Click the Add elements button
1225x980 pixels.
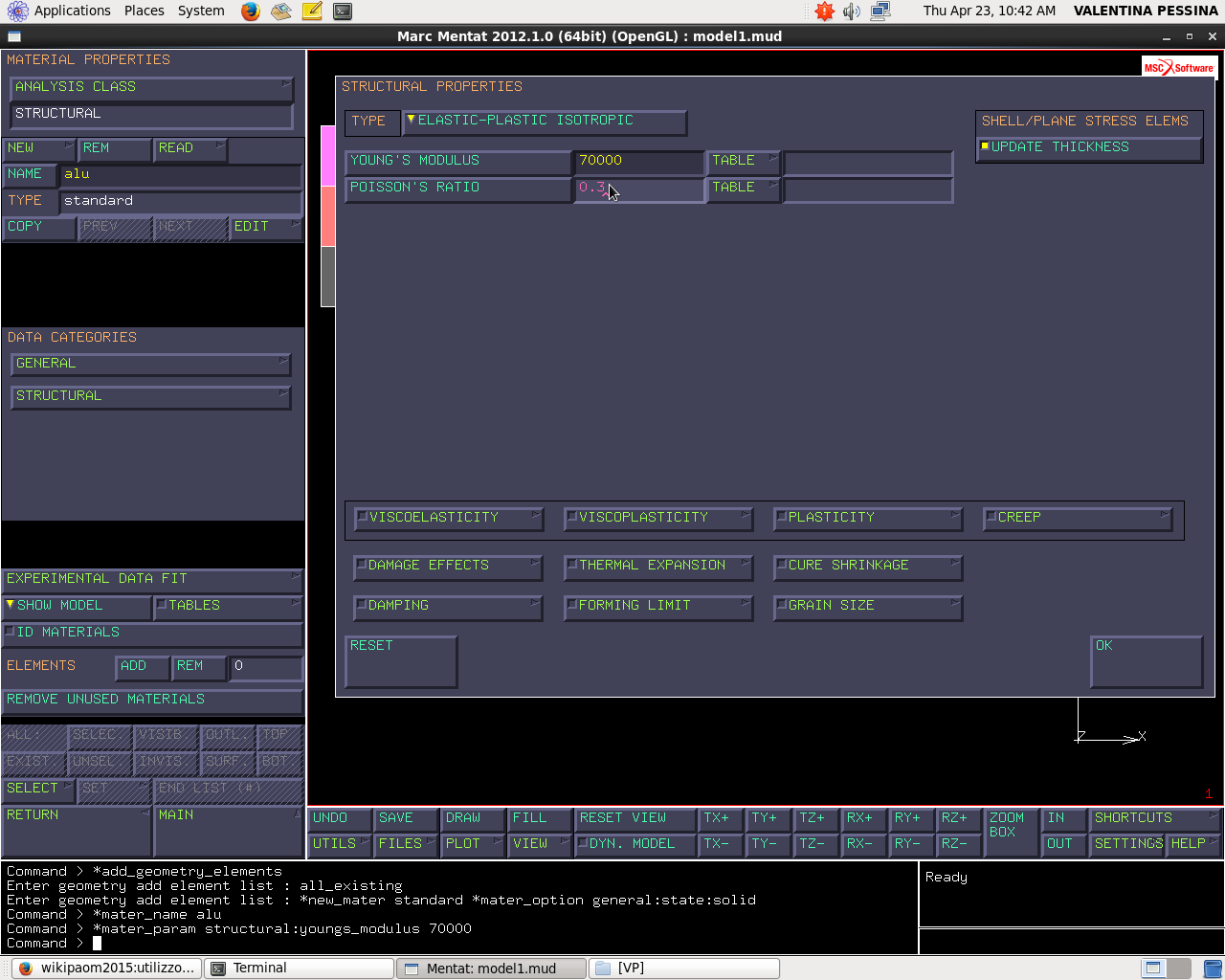(142, 667)
